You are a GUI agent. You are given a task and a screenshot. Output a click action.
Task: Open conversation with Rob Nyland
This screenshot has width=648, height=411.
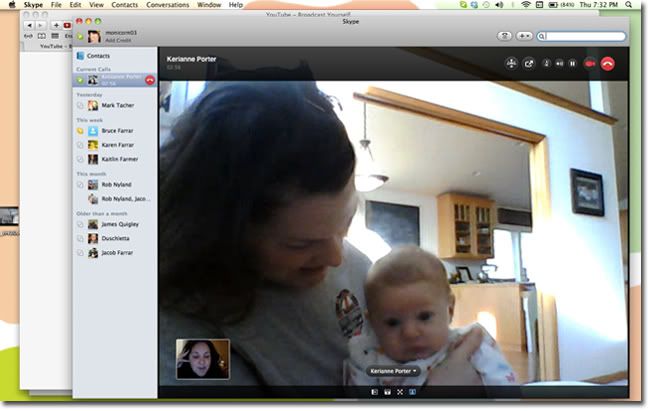tap(115, 185)
